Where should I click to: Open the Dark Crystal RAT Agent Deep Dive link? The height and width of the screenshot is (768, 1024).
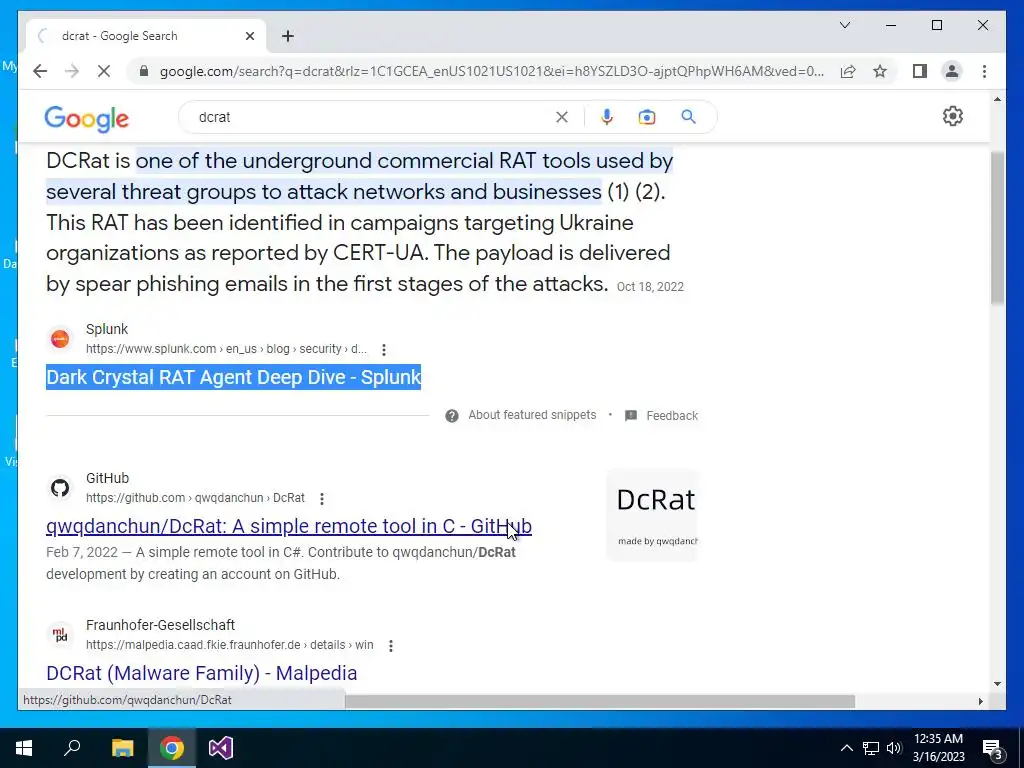233,377
